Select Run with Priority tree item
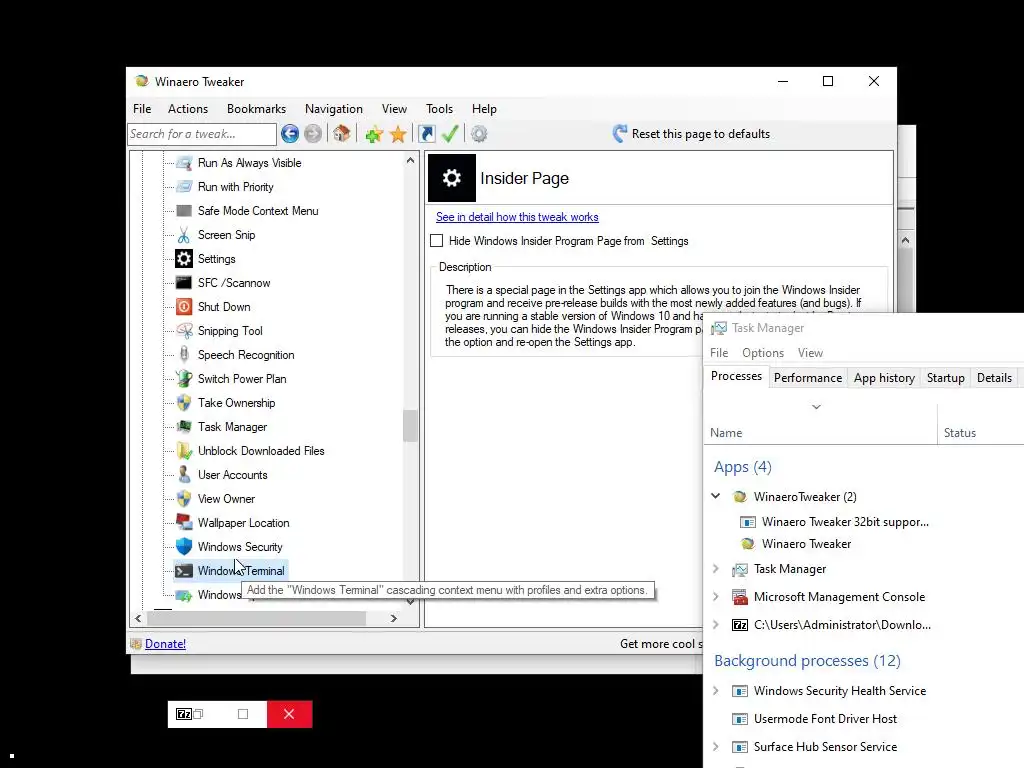Viewport: 1024px width, 768px height. tap(236, 187)
